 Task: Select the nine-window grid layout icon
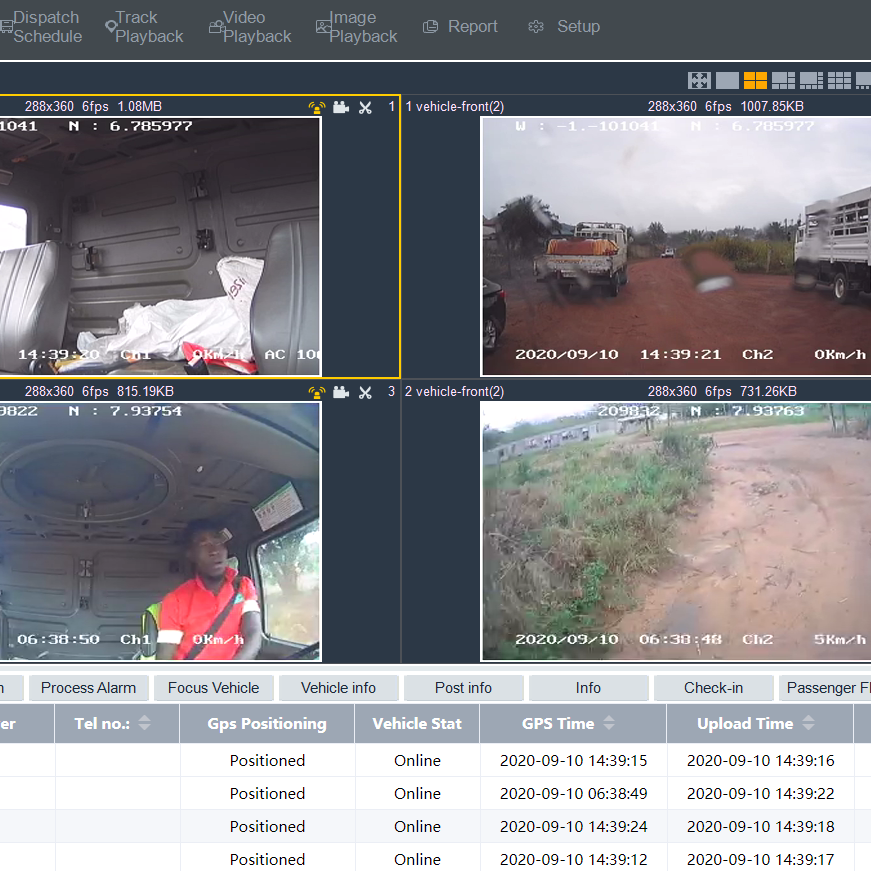tap(839, 81)
